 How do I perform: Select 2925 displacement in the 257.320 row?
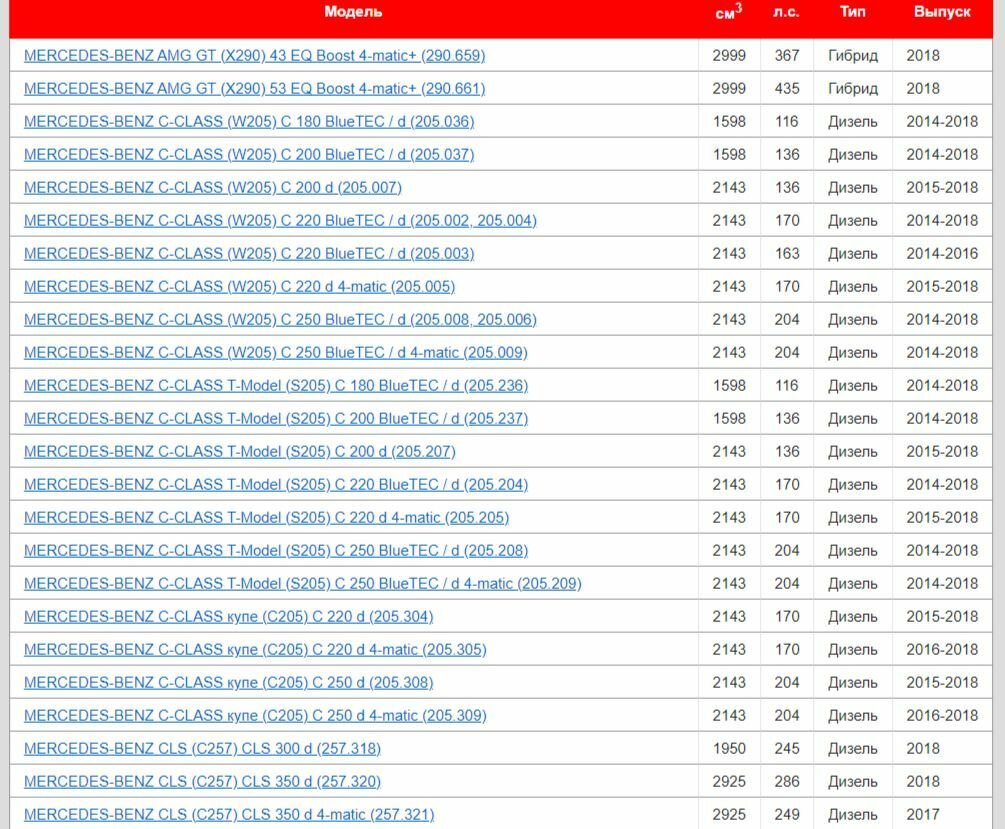click(x=729, y=782)
